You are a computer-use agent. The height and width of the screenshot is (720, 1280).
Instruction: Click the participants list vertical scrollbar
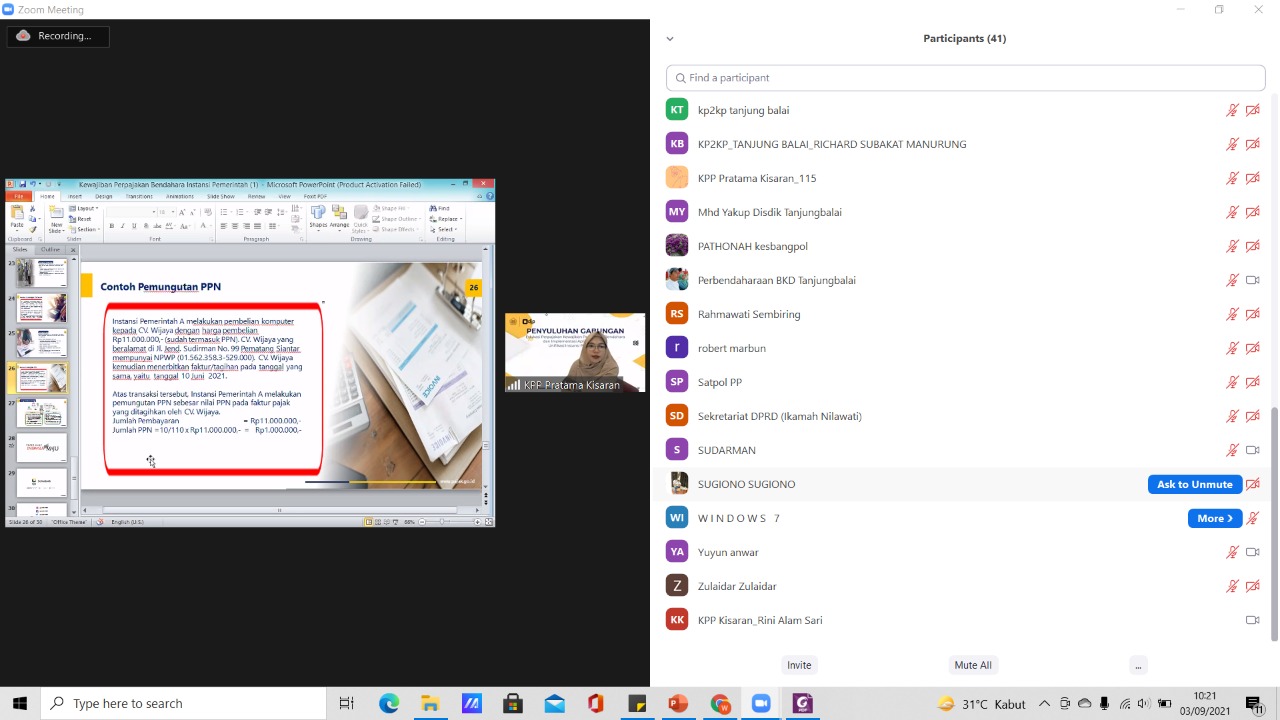click(x=1273, y=520)
